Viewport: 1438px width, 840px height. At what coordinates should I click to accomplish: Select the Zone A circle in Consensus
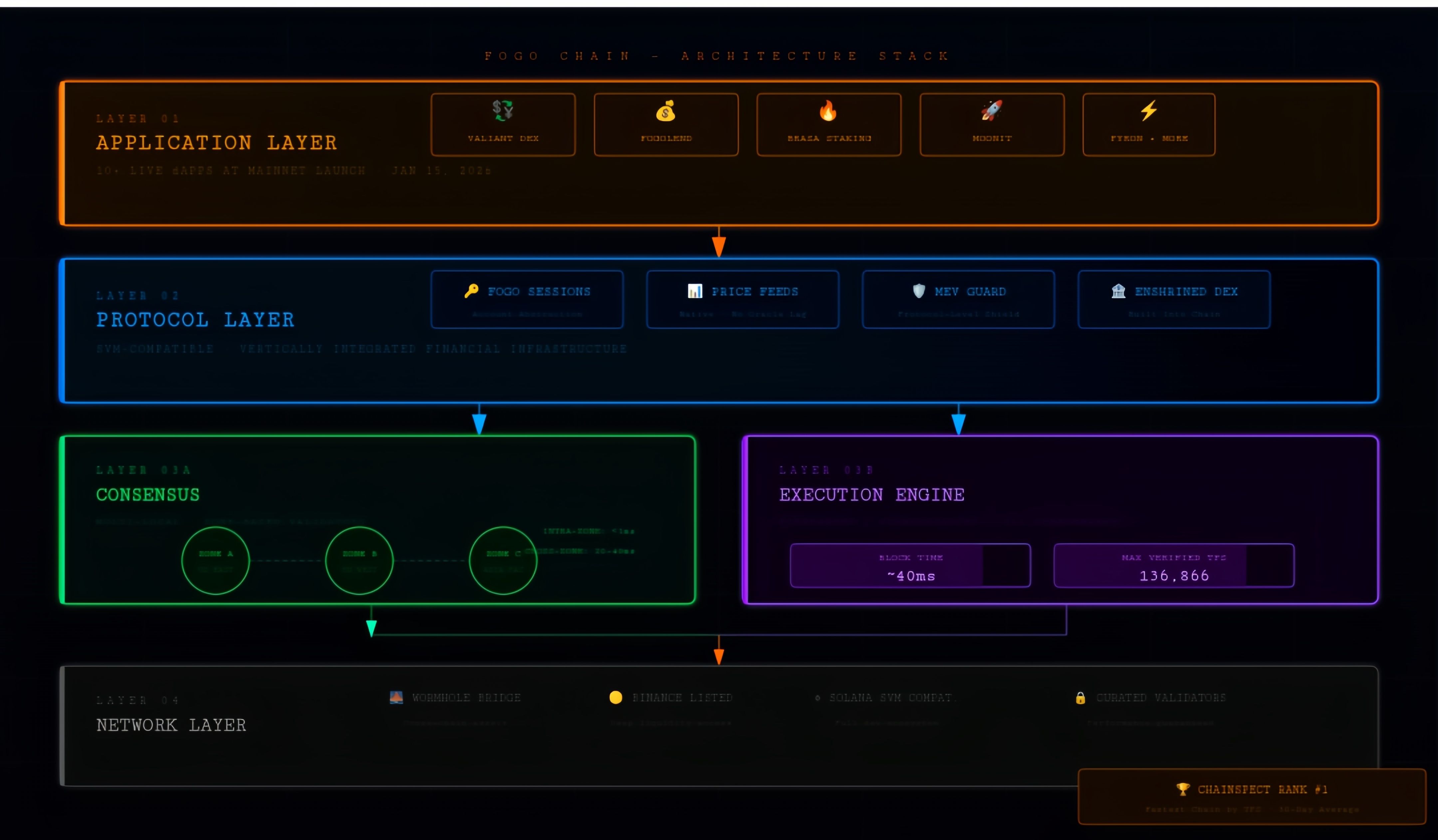tap(215, 560)
